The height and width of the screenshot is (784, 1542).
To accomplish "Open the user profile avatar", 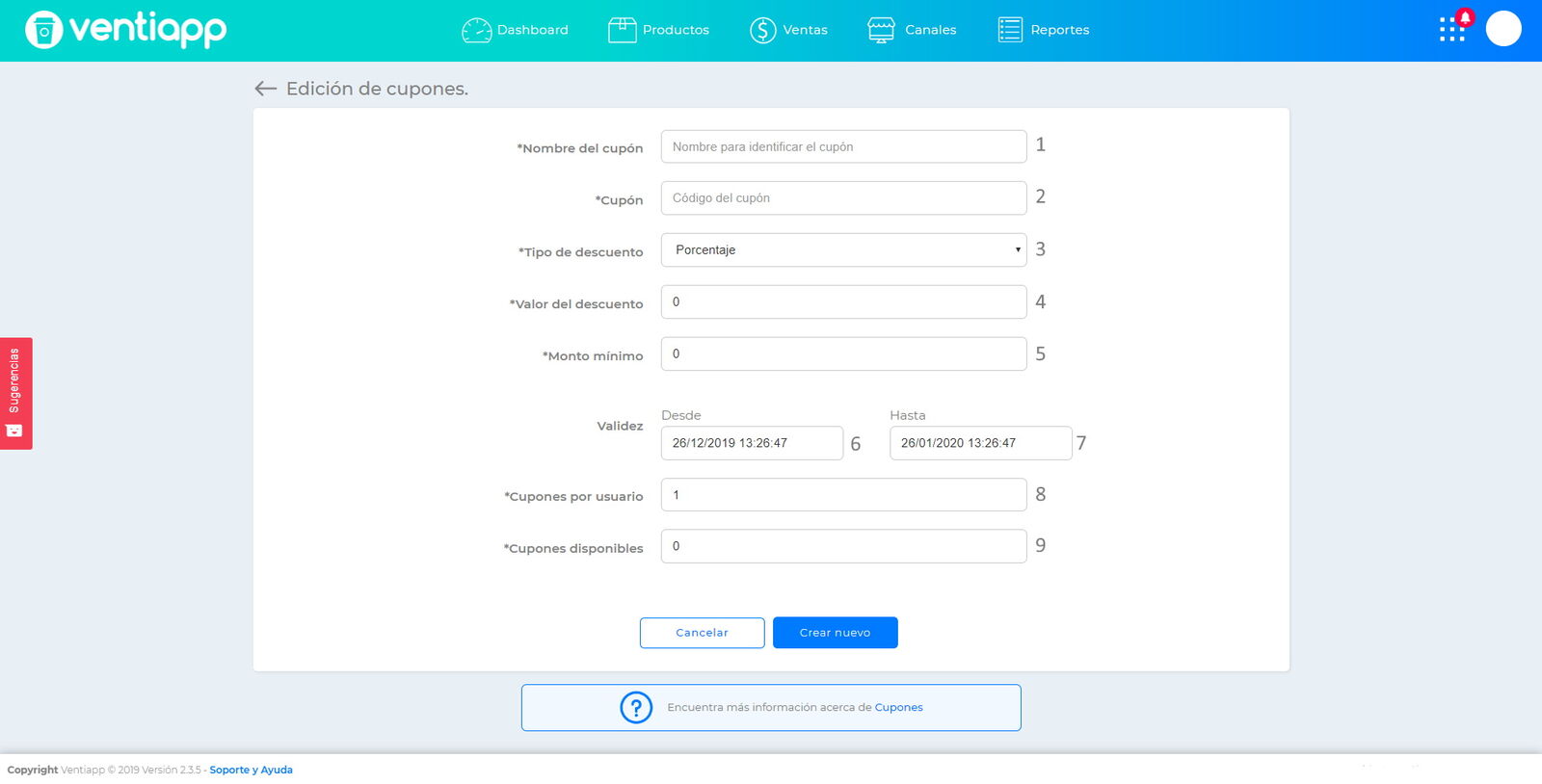I will point(1503,29).
